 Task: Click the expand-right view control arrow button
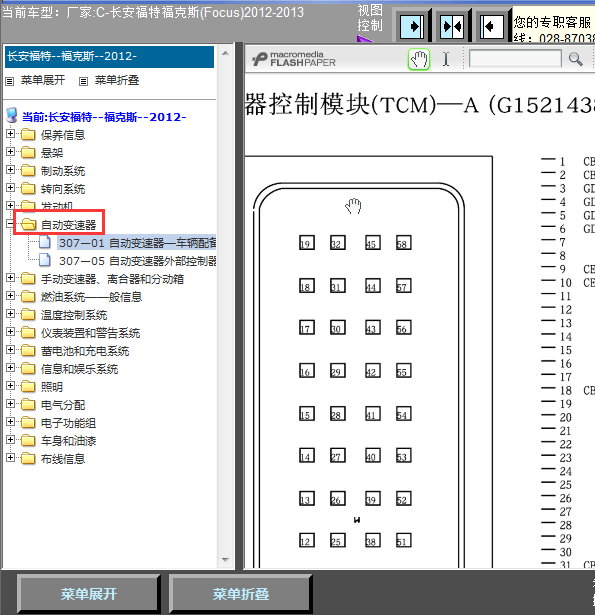(412, 26)
